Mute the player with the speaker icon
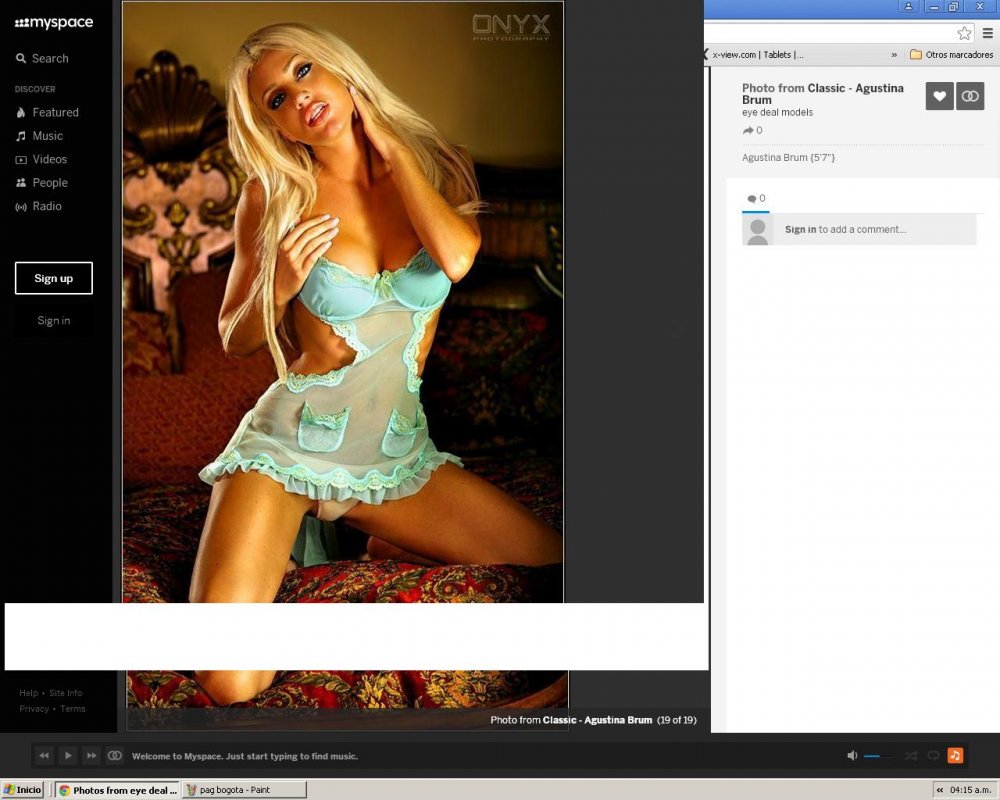The image size is (1000, 800). point(852,756)
